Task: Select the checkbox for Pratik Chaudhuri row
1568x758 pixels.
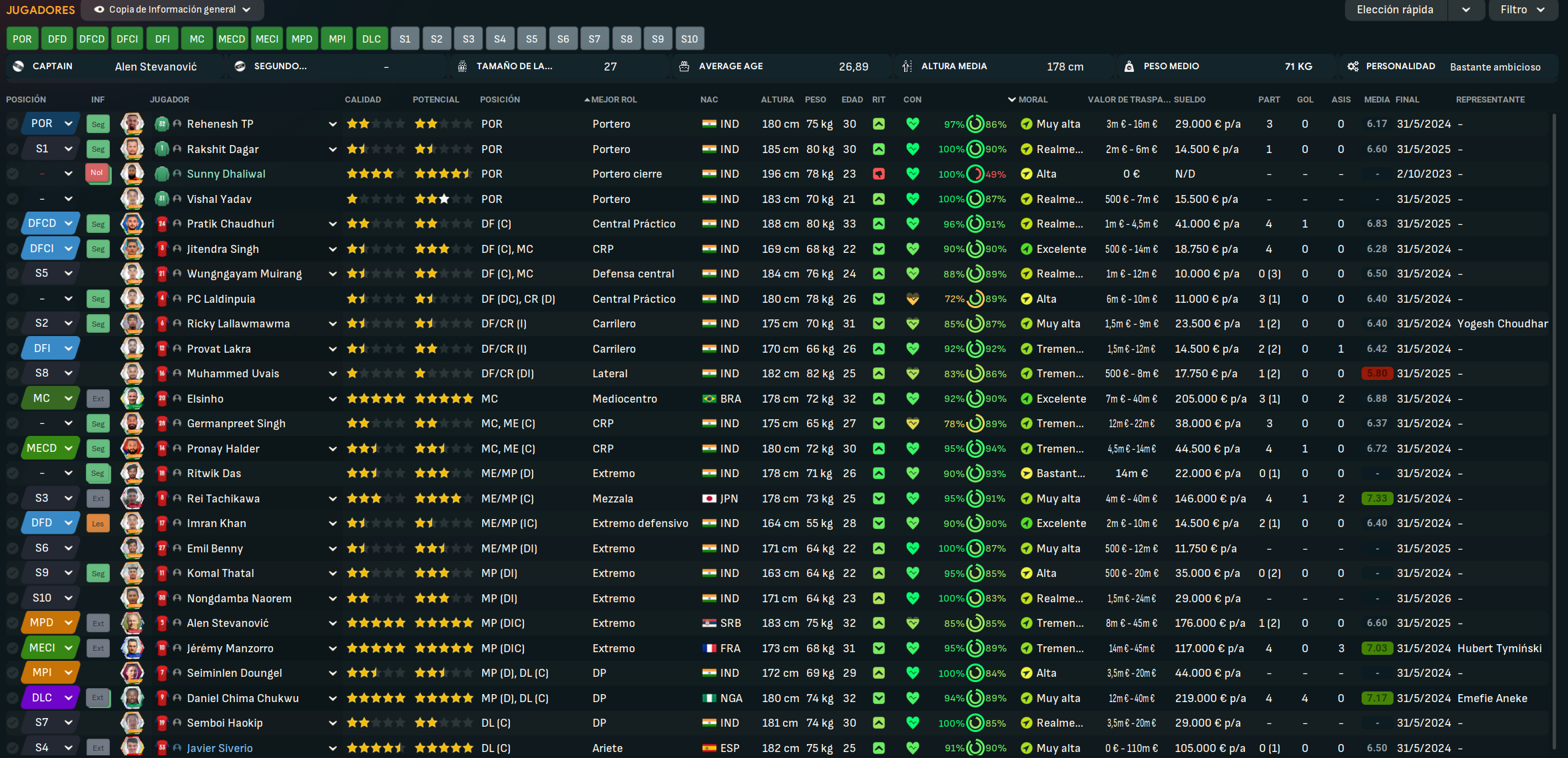Action: point(13,224)
